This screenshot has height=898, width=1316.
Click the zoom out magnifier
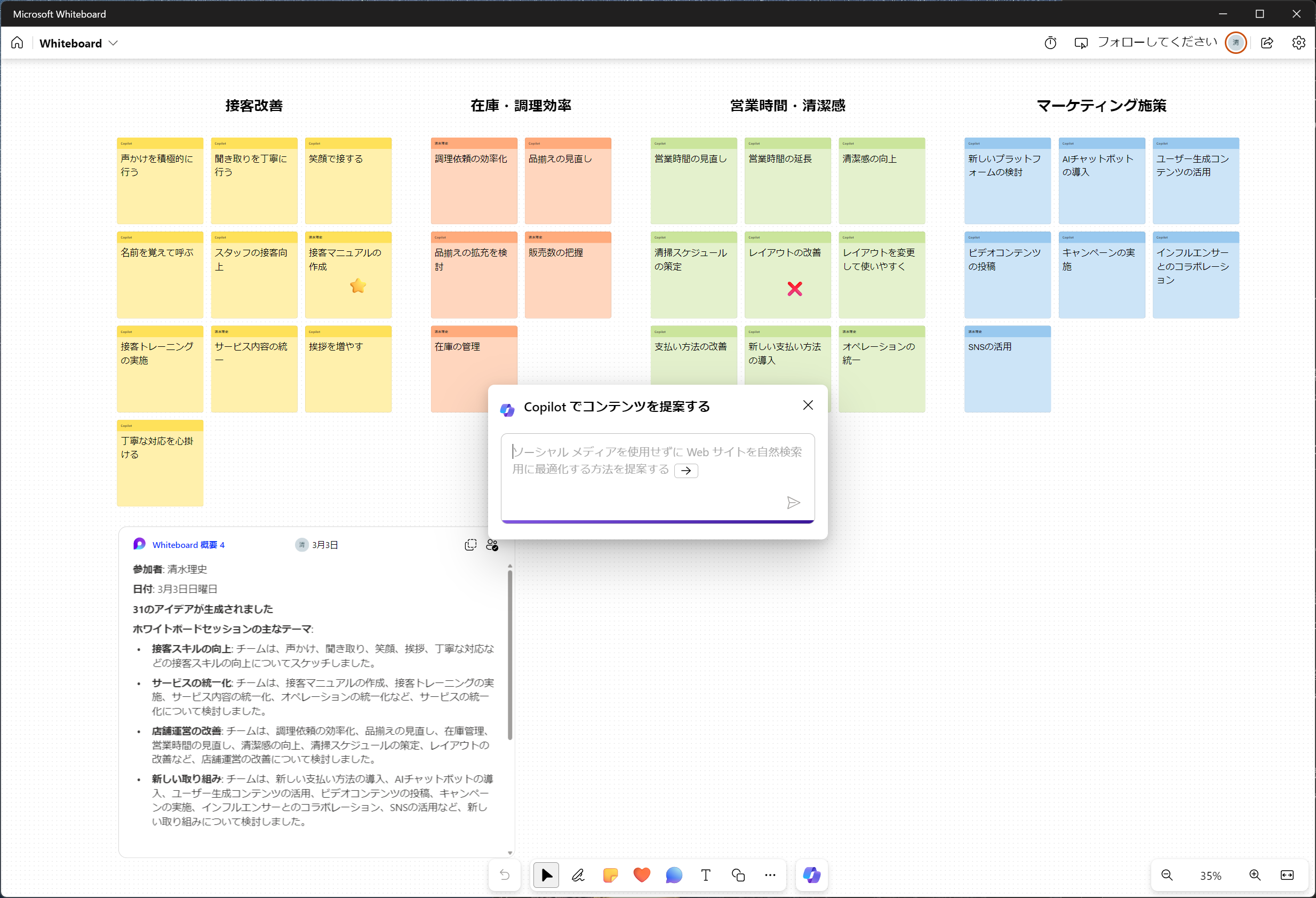click(1167, 876)
